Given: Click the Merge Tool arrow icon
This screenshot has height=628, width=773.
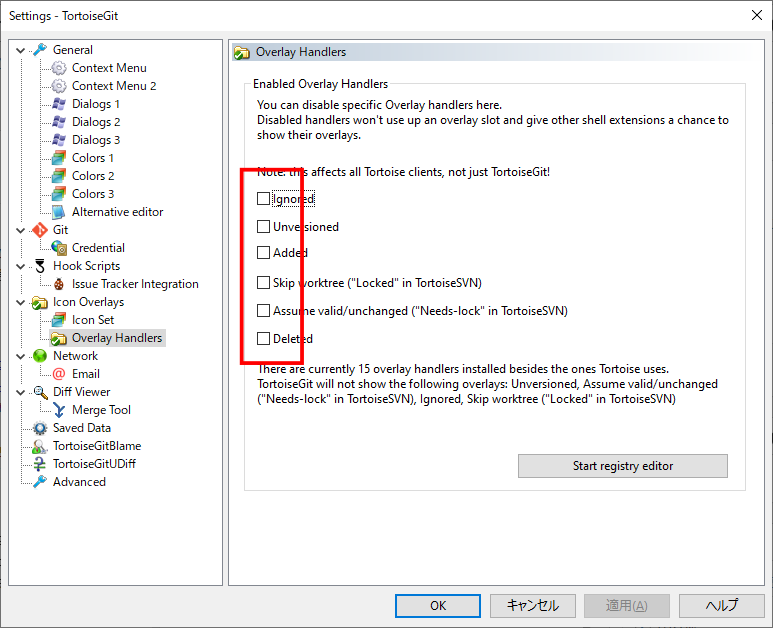Looking at the screenshot, I should point(59,410).
